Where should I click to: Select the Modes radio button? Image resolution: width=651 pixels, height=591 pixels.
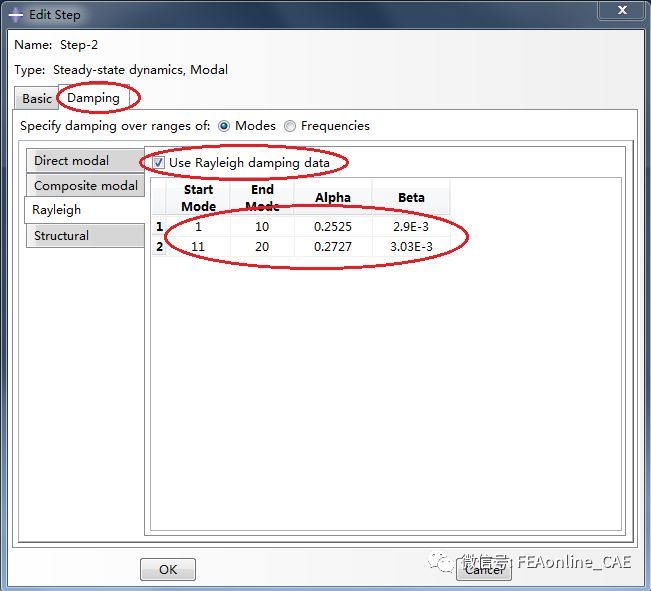[224, 126]
